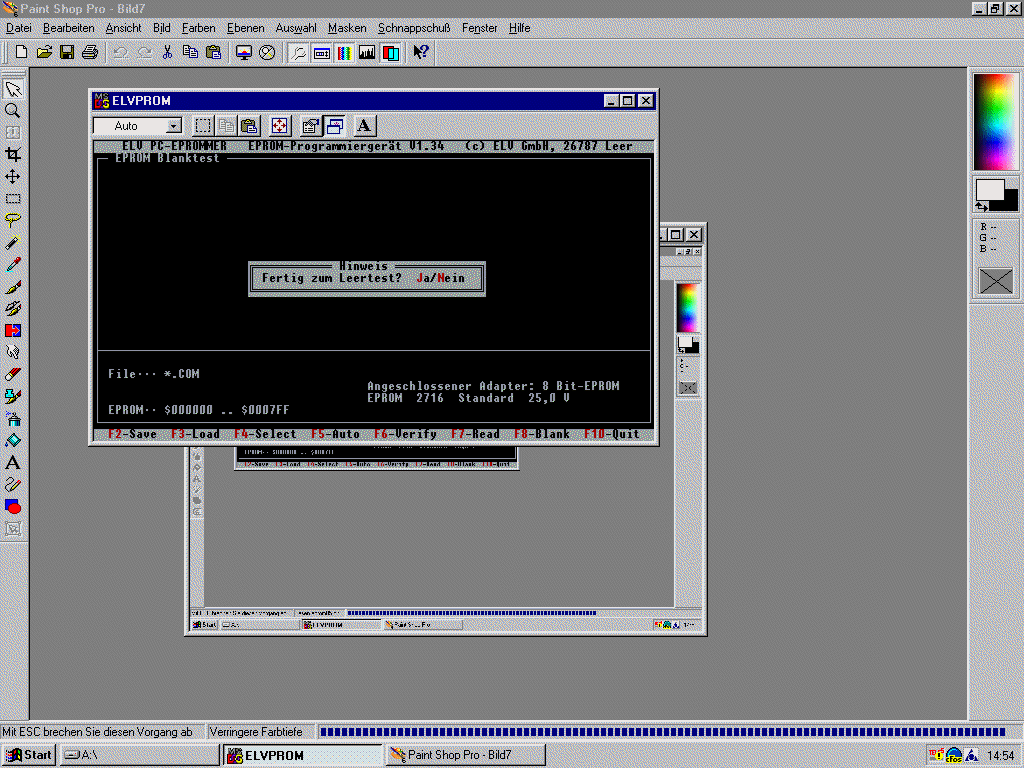Select the Text tool in left palette
This screenshot has height=768, width=1024.
[12, 462]
